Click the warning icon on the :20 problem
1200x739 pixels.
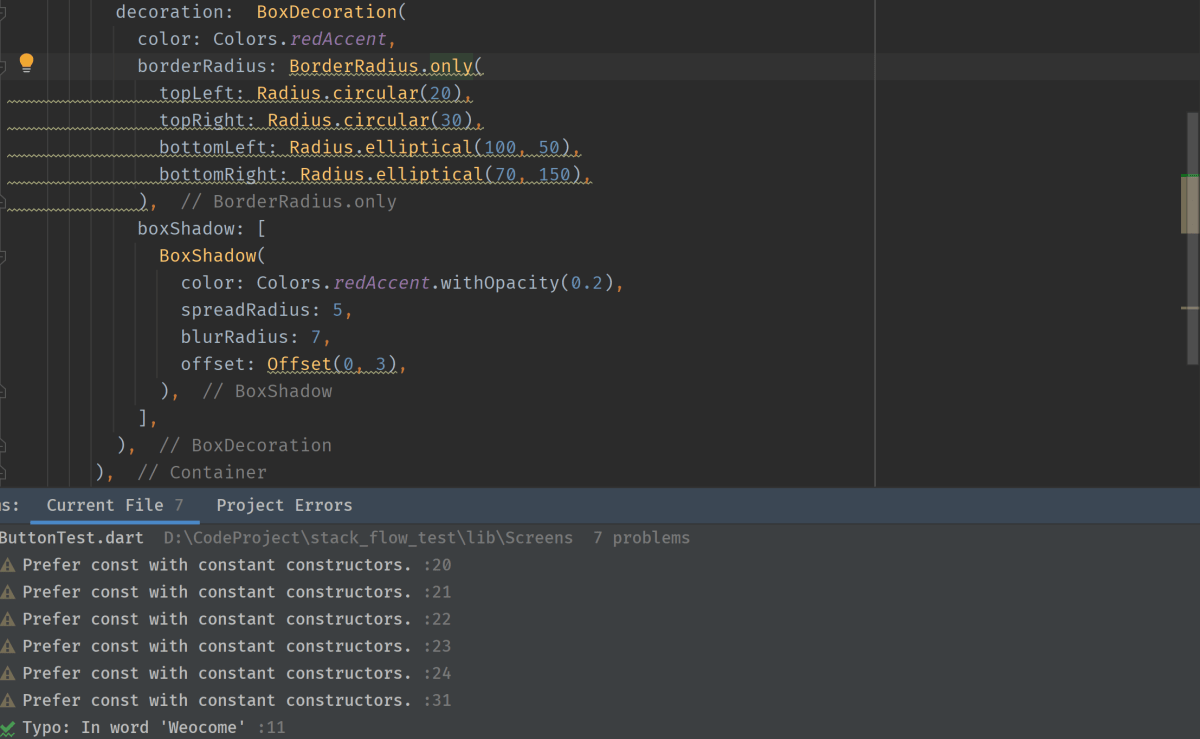[x=7, y=565]
